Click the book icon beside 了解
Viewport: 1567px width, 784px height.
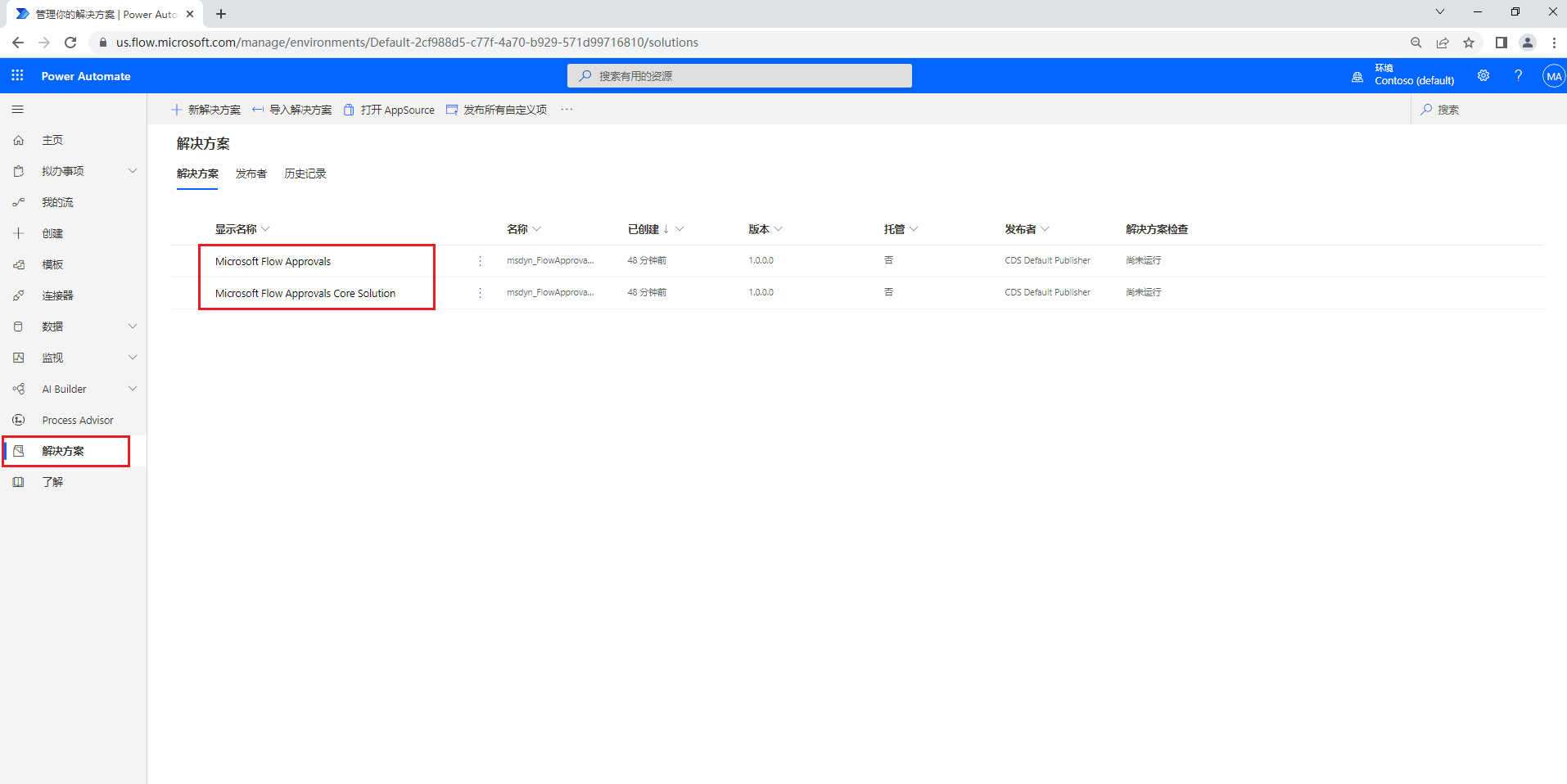(x=18, y=482)
